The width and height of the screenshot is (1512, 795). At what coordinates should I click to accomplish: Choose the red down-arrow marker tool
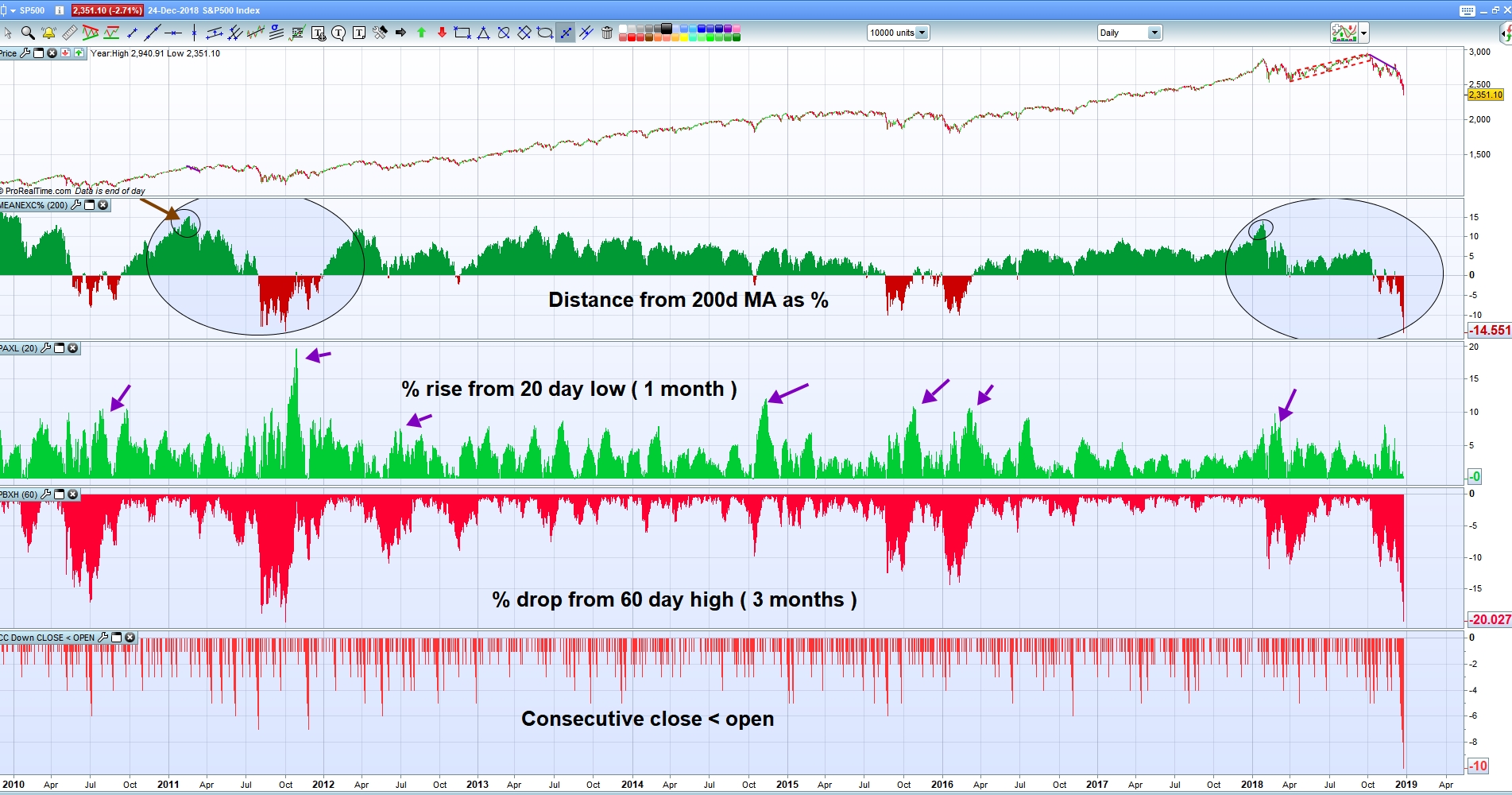(x=442, y=33)
